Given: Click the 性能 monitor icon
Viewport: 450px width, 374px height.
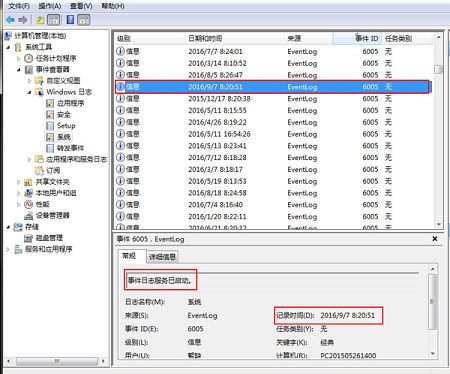Looking at the screenshot, I should pos(29,204).
